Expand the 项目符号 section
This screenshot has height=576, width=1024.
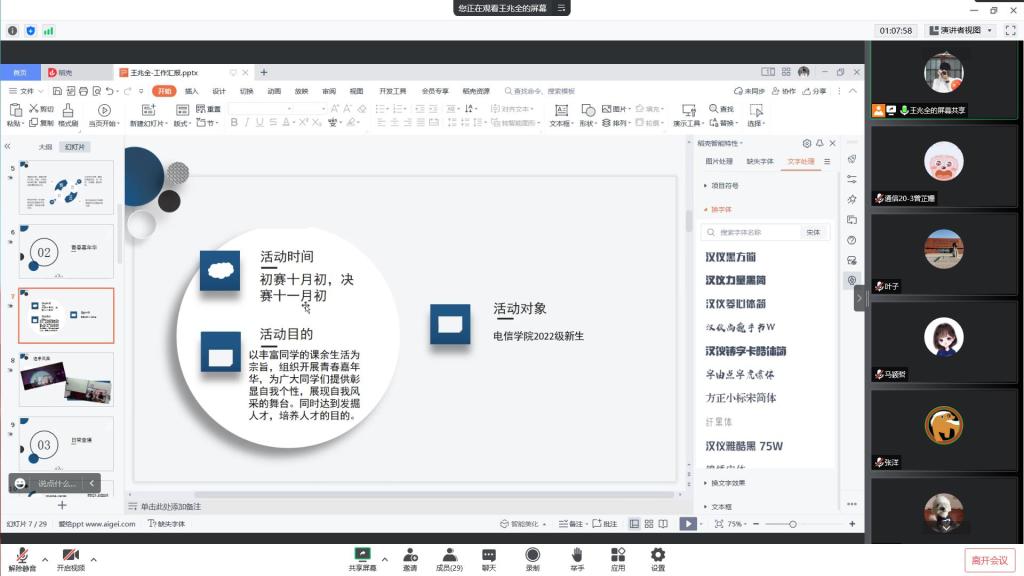[x=724, y=186]
